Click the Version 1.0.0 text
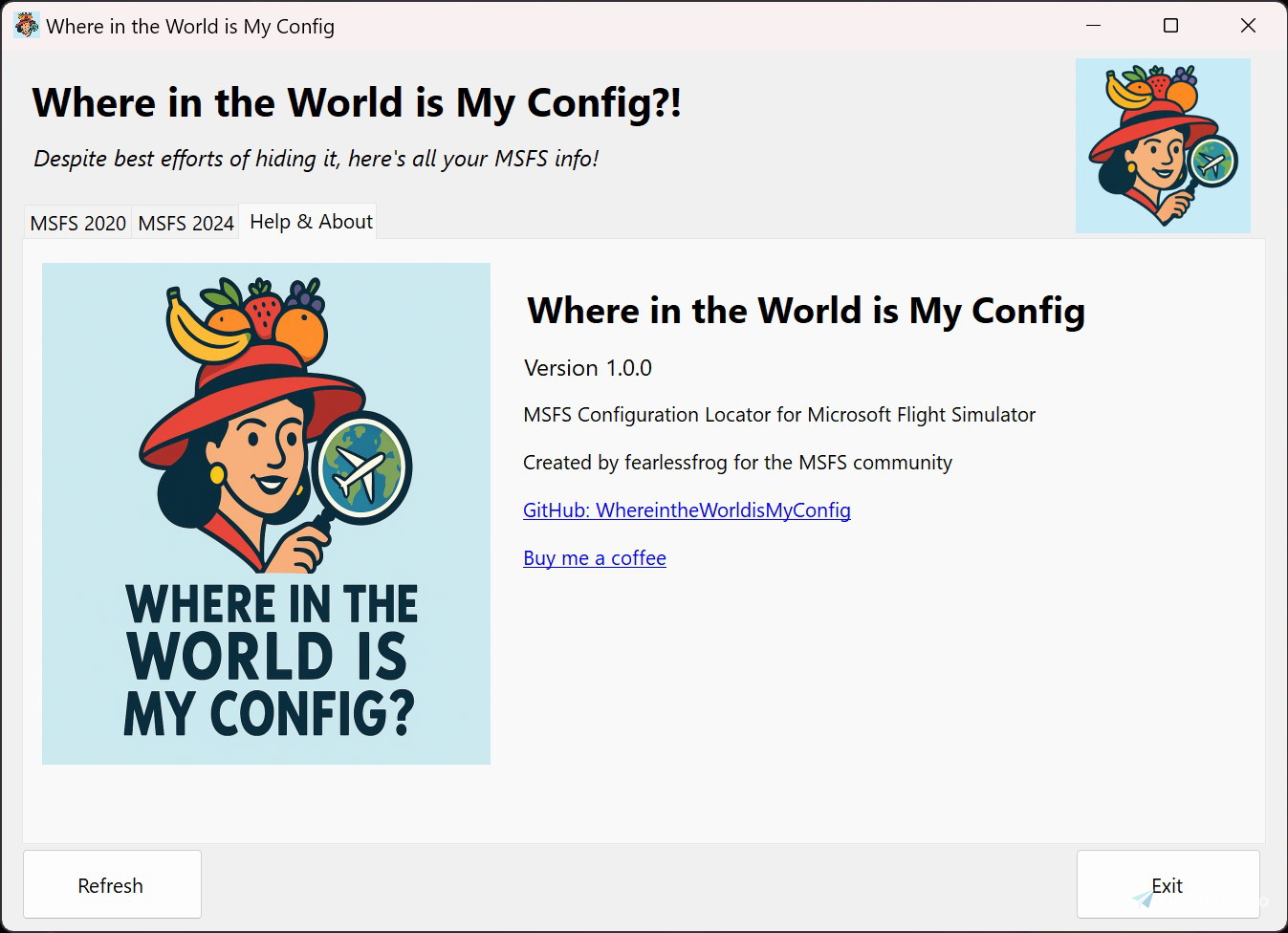This screenshot has width=1288, height=933. point(587,367)
